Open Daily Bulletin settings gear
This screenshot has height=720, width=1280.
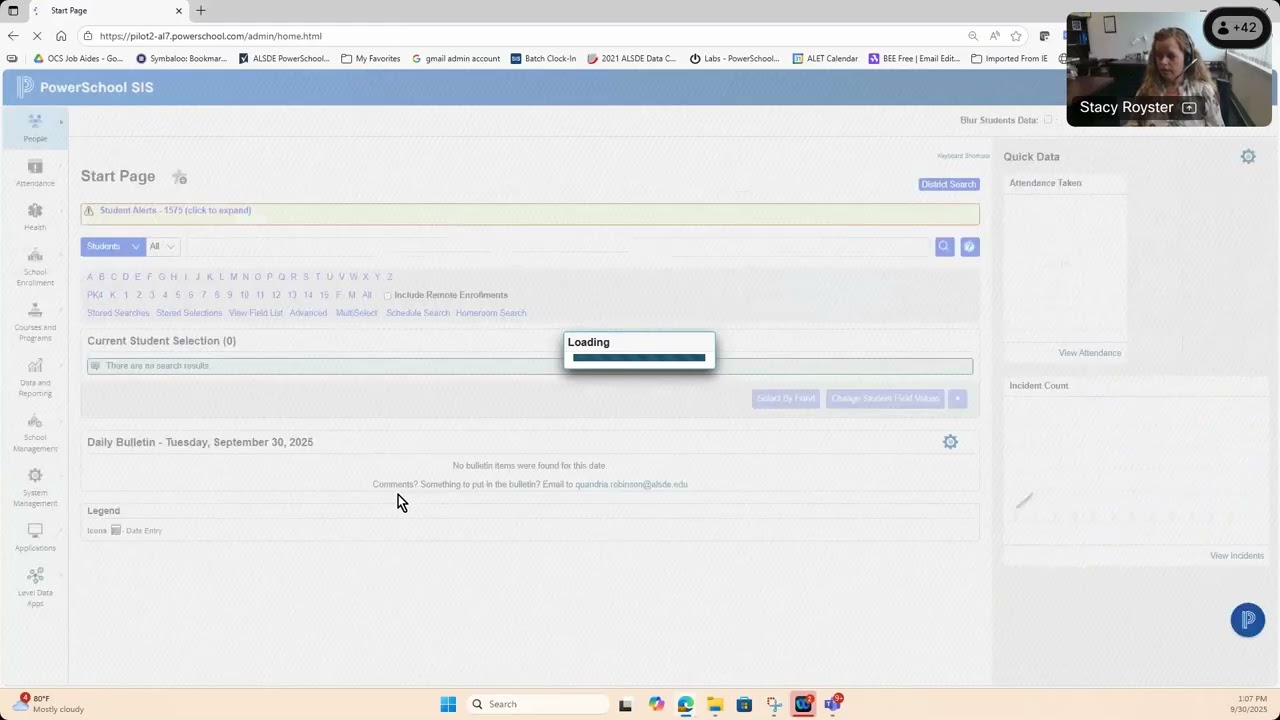tap(950, 442)
